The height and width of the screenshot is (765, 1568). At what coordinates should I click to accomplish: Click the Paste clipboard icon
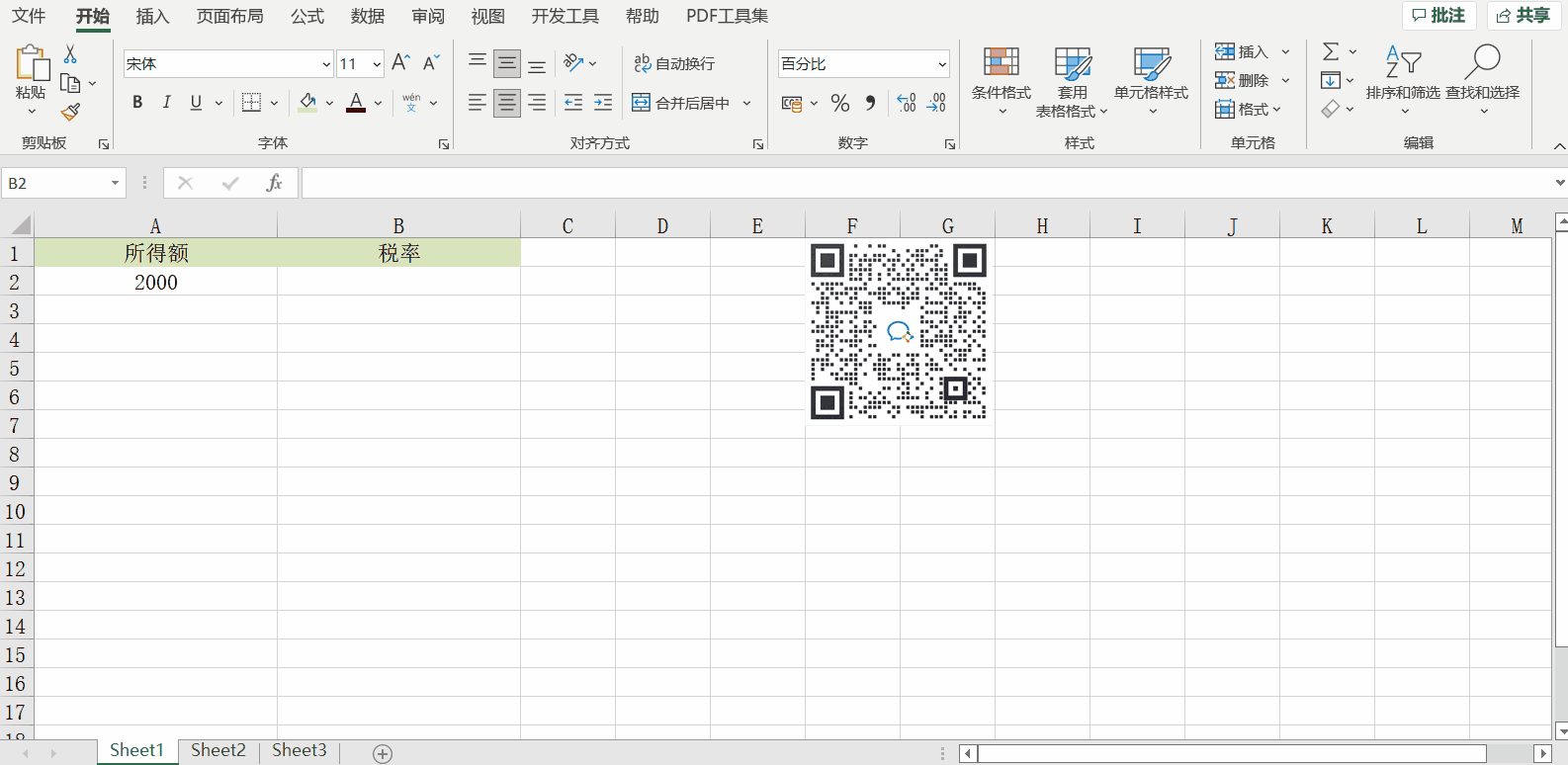tap(32, 62)
